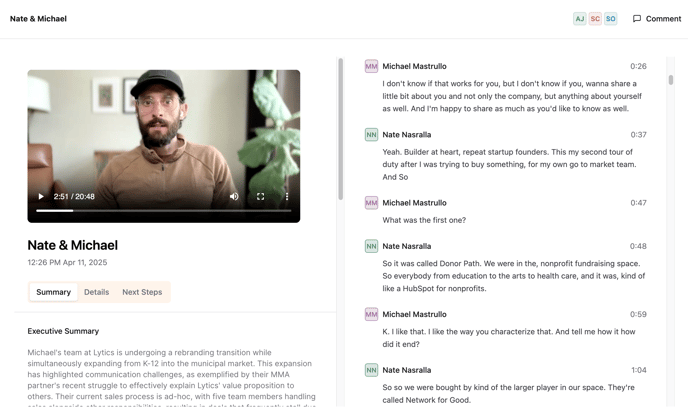The image size is (688, 417).
Task: Switch to the Details tab
Action: coord(97,292)
